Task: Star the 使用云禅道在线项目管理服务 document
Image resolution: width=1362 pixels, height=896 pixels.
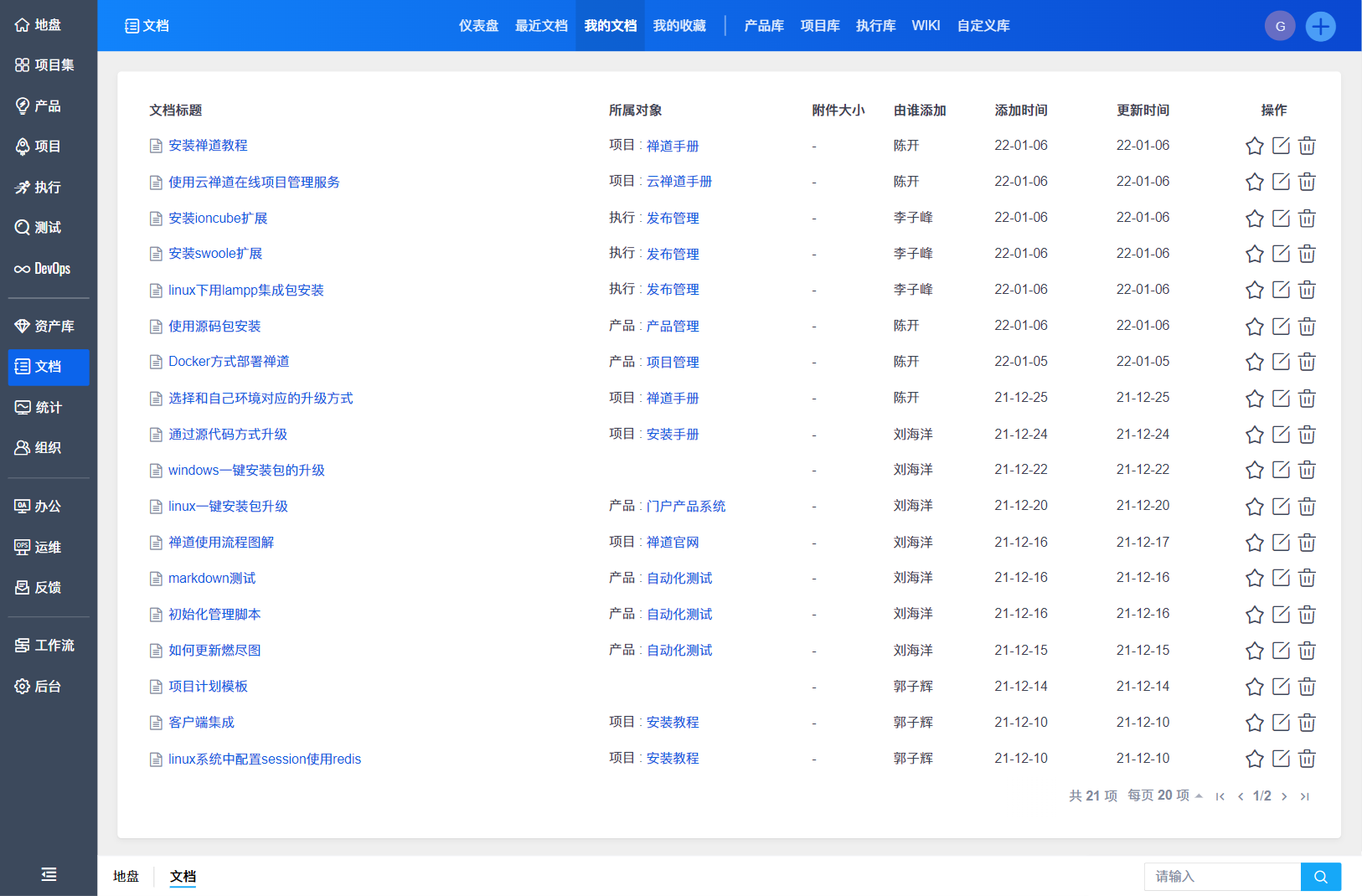Action: click(x=1254, y=182)
